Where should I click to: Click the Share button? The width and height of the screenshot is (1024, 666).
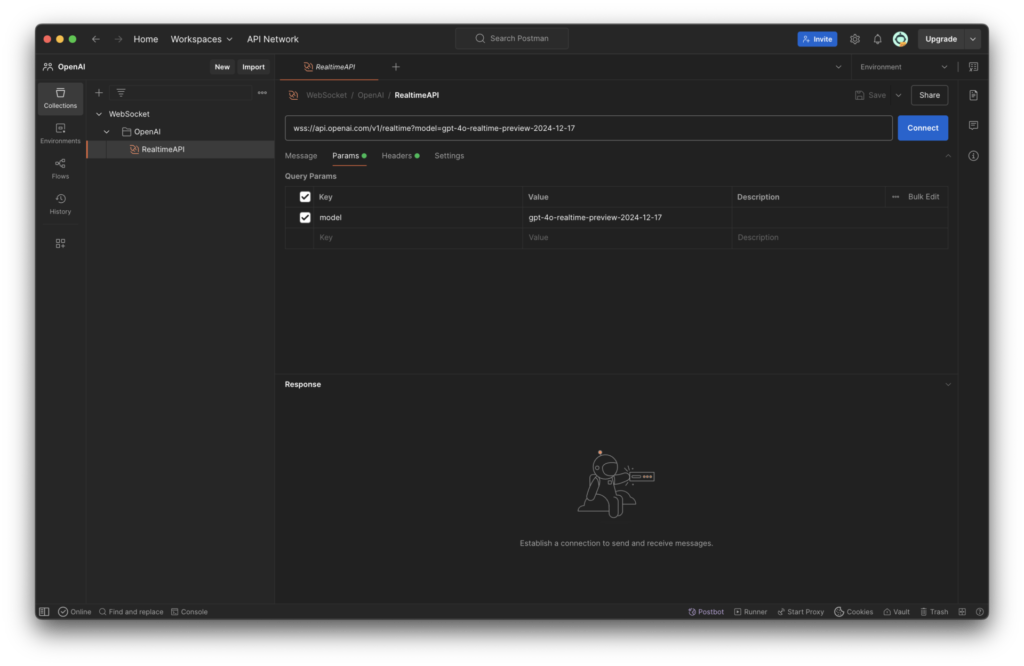click(929, 95)
